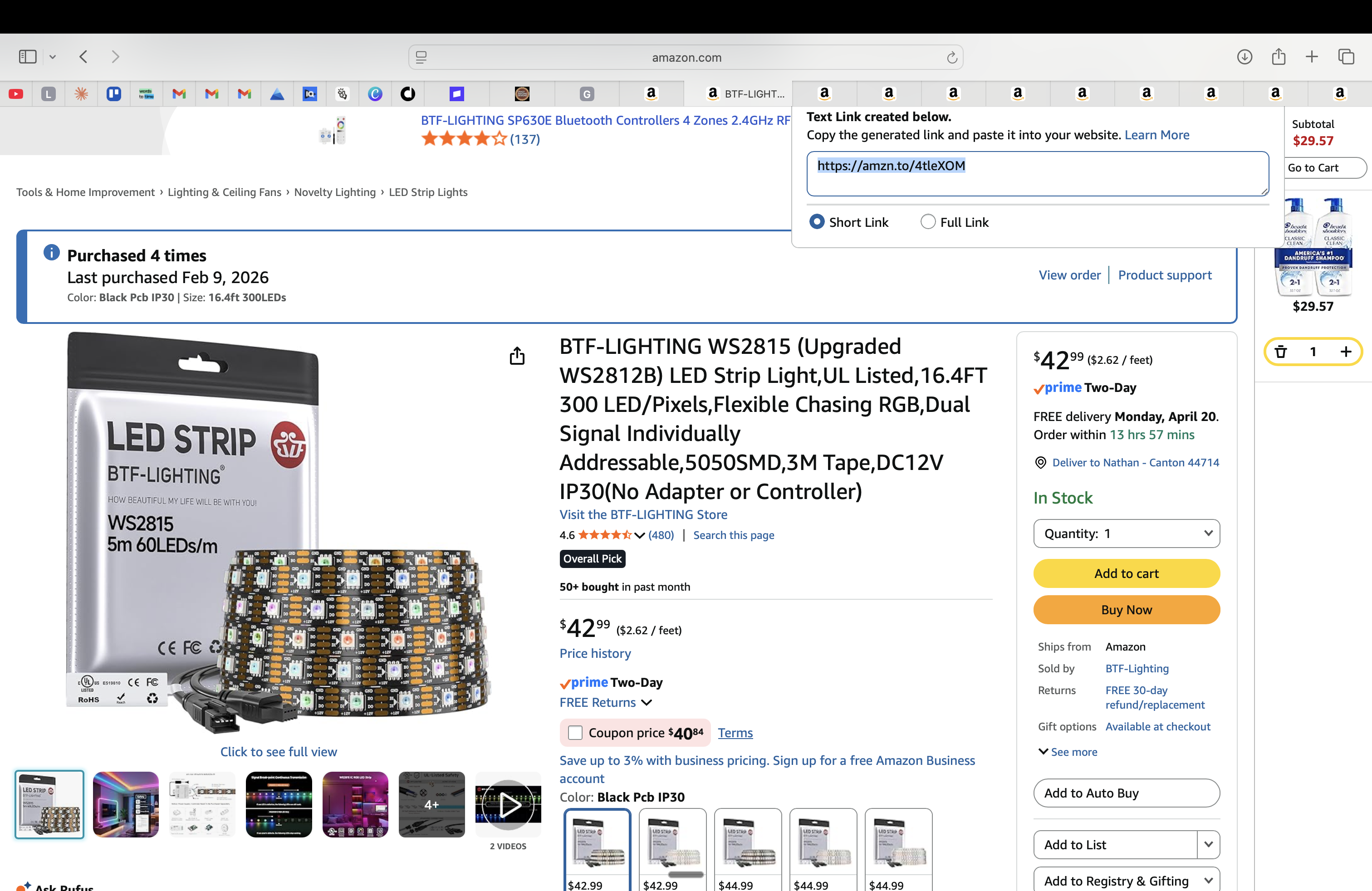Click the SP630E controller thumbnail image

pos(333,130)
